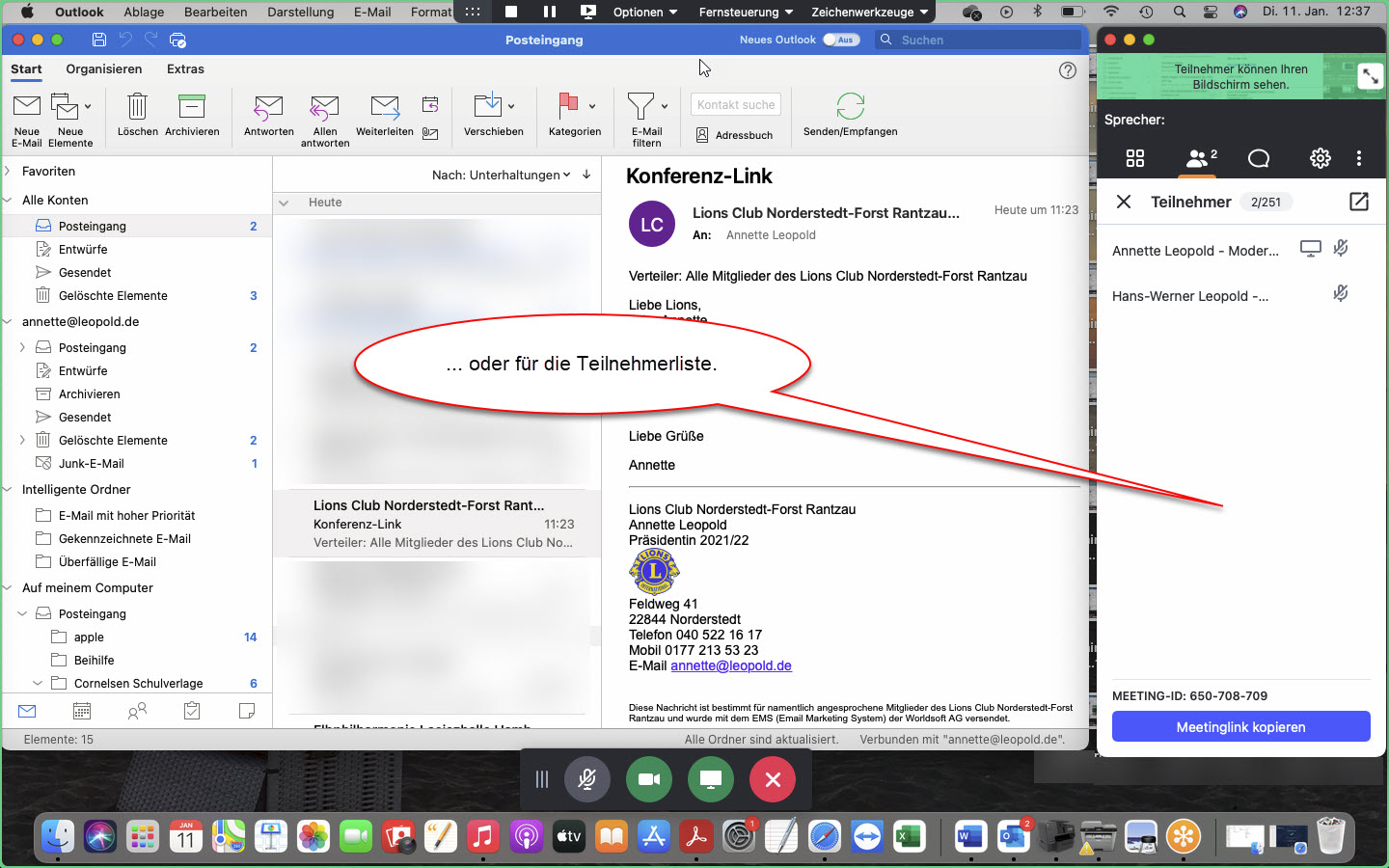Switch to the Extras tab
This screenshot has height=868, width=1389.
(185, 68)
